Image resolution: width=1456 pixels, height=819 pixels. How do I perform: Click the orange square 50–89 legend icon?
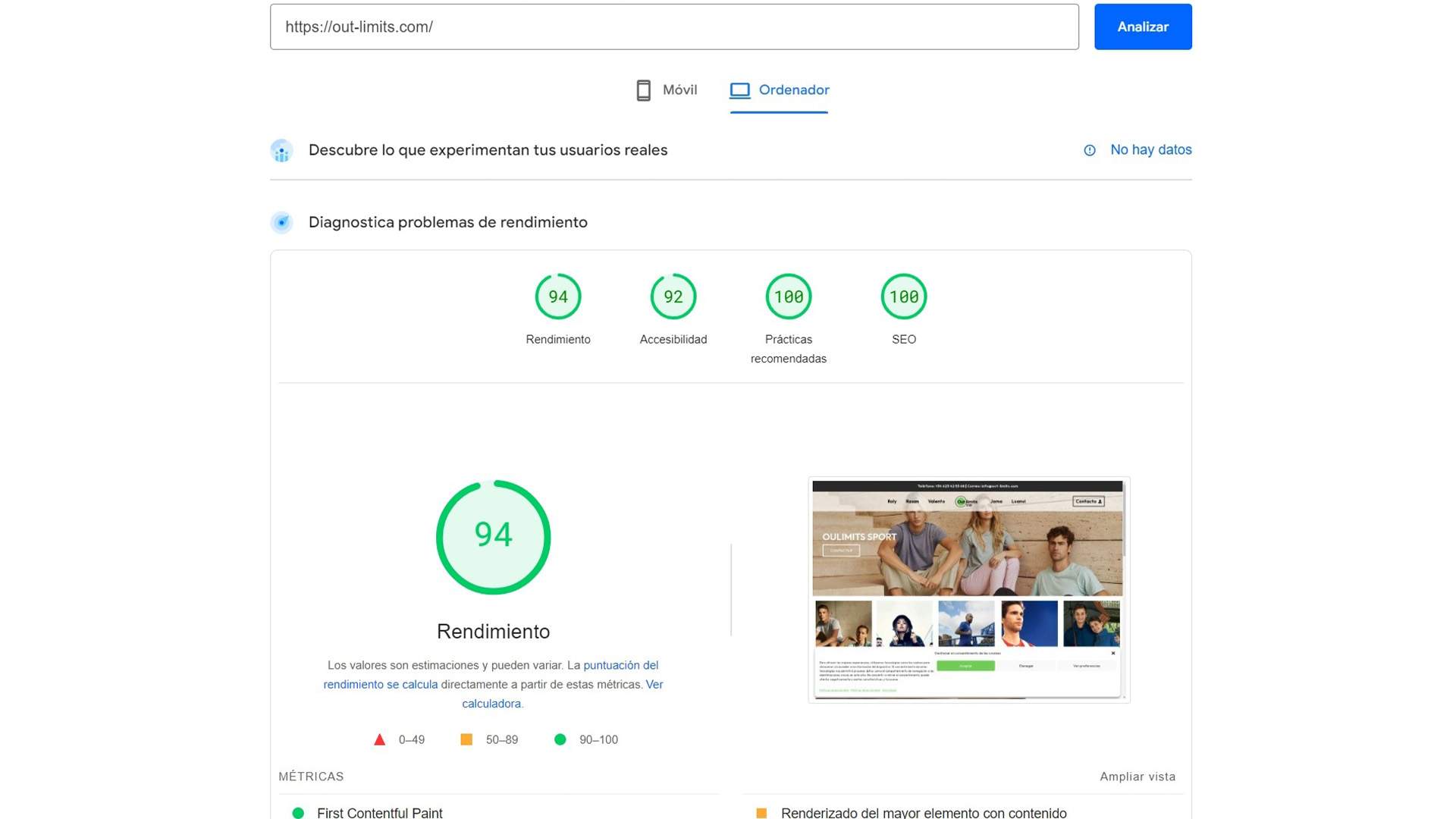coord(466,739)
